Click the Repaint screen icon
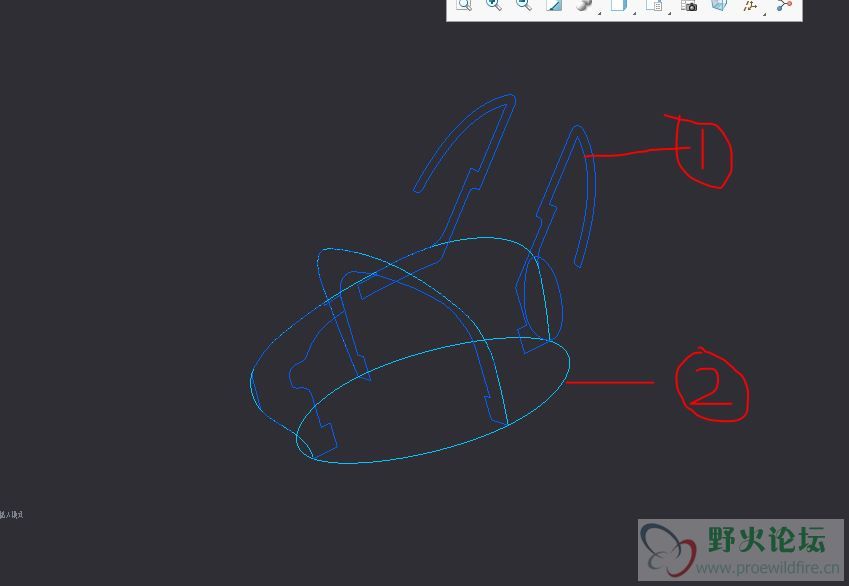849x586 pixels. [555, 5]
